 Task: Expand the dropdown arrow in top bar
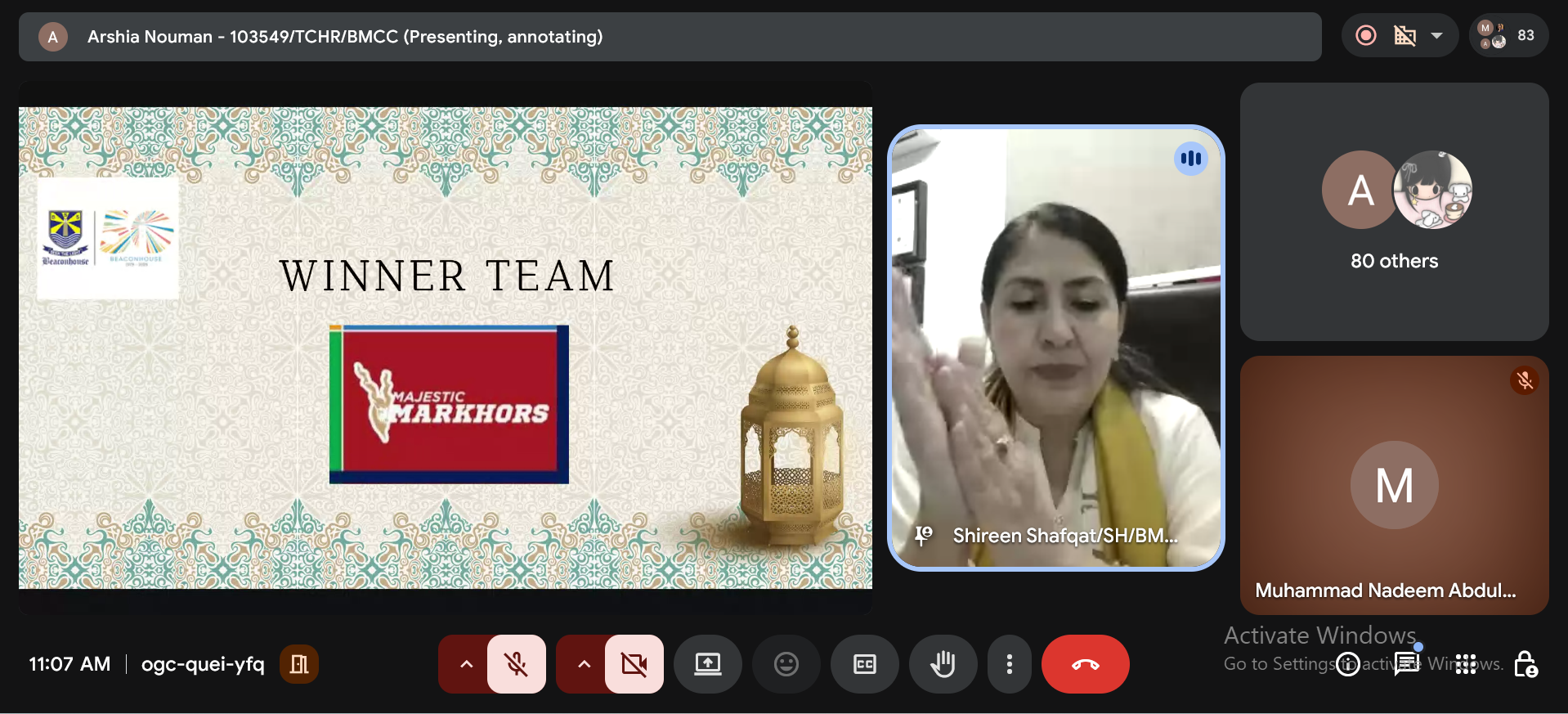1436,35
